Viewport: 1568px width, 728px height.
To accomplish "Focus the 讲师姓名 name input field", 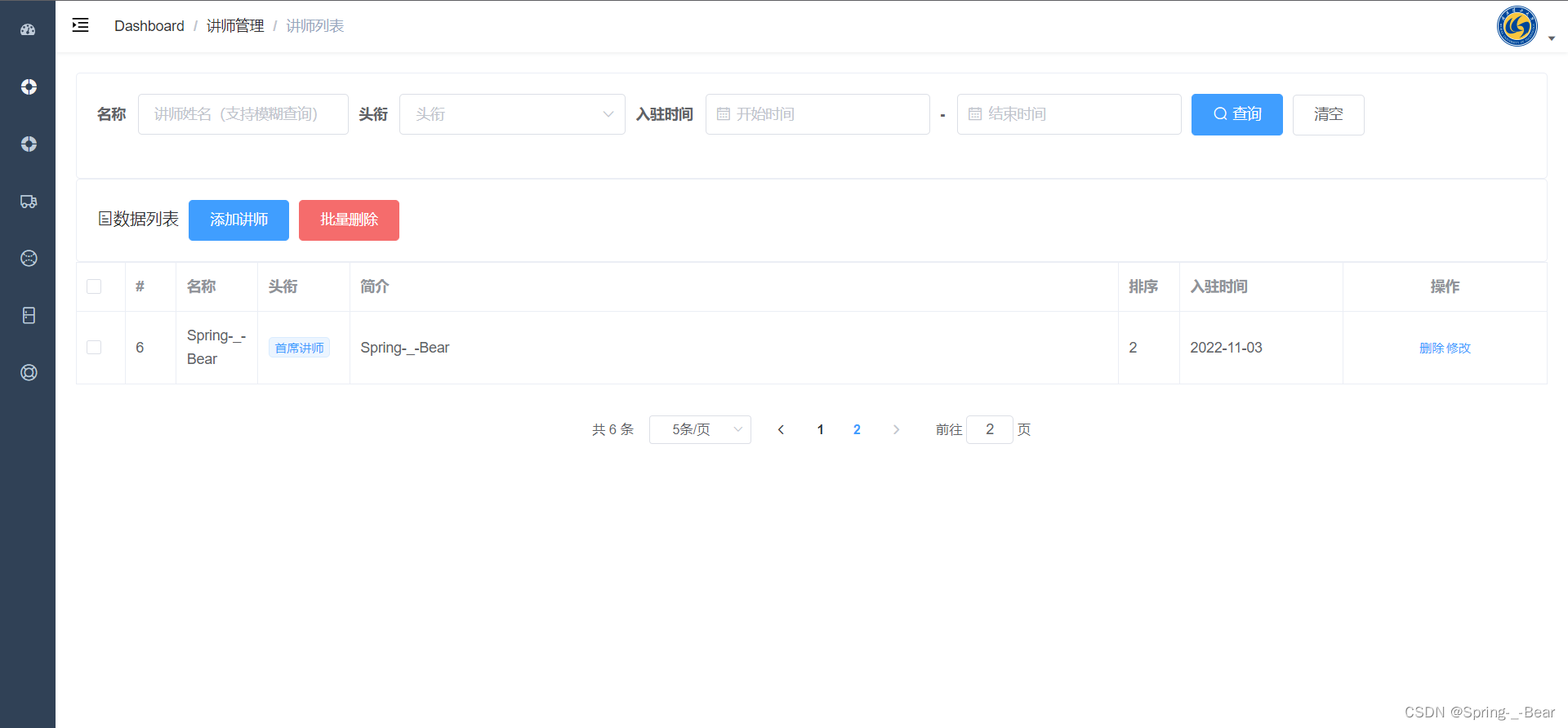I will 243,114.
